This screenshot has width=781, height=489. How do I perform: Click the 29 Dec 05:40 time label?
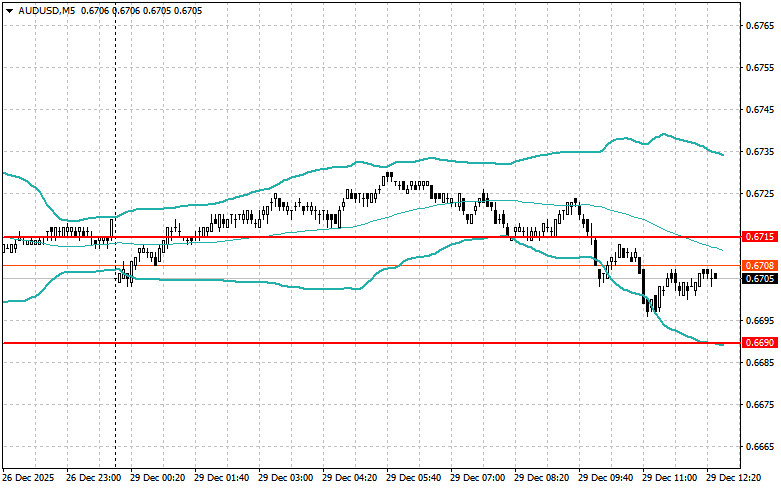point(413,478)
